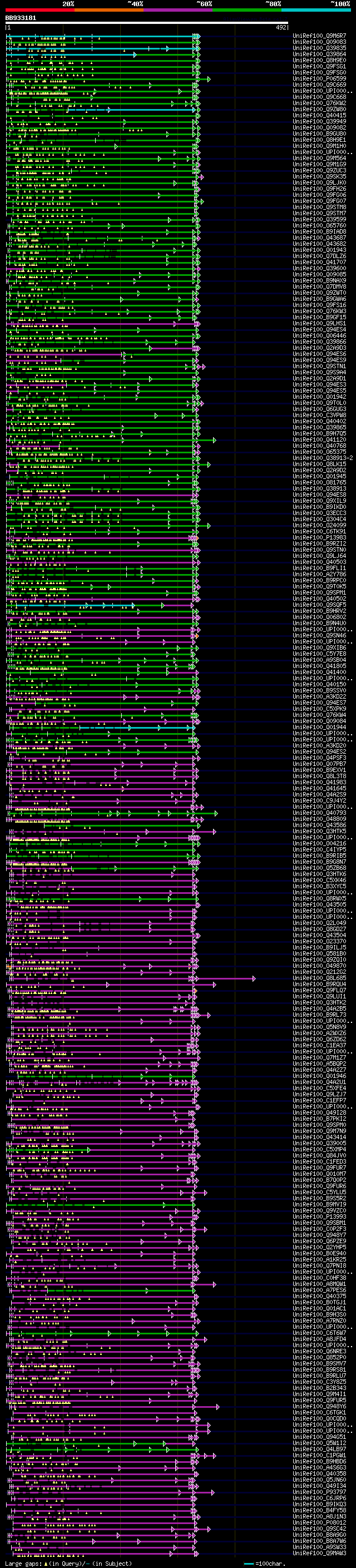Select the UniRef100_Q06802 label
Viewport: 356px width, 1568px height.
[319, 617]
